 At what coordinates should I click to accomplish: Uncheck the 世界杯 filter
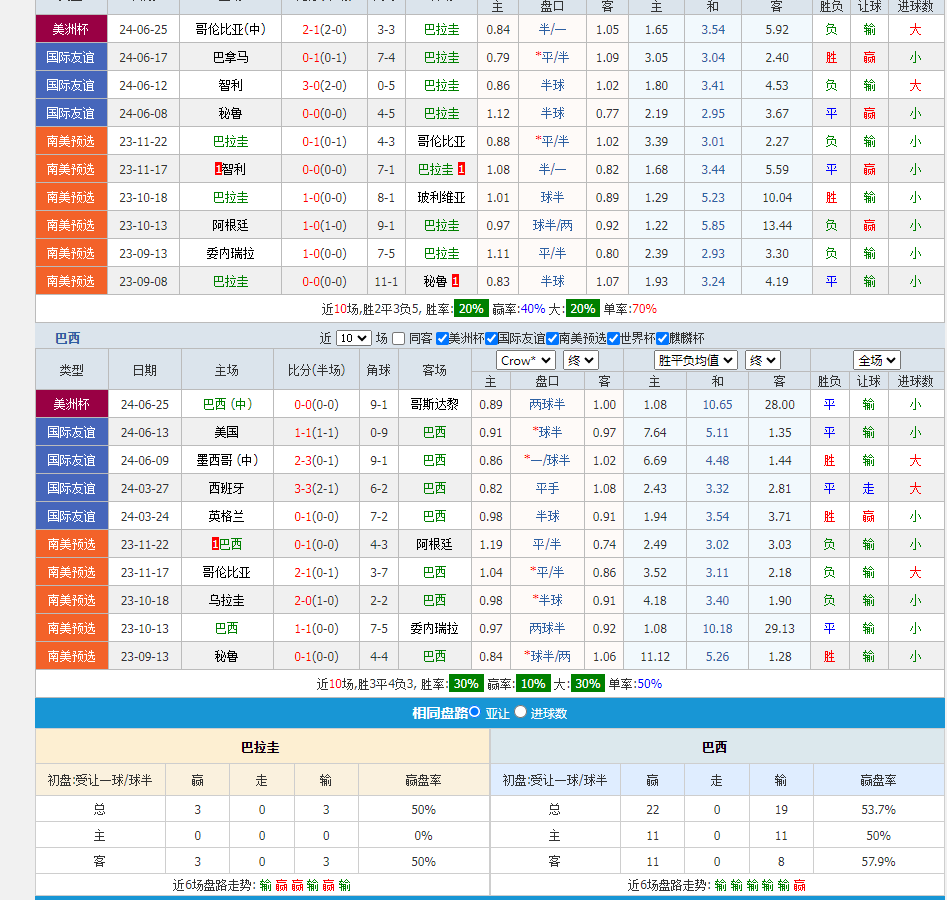(x=614, y=338)
